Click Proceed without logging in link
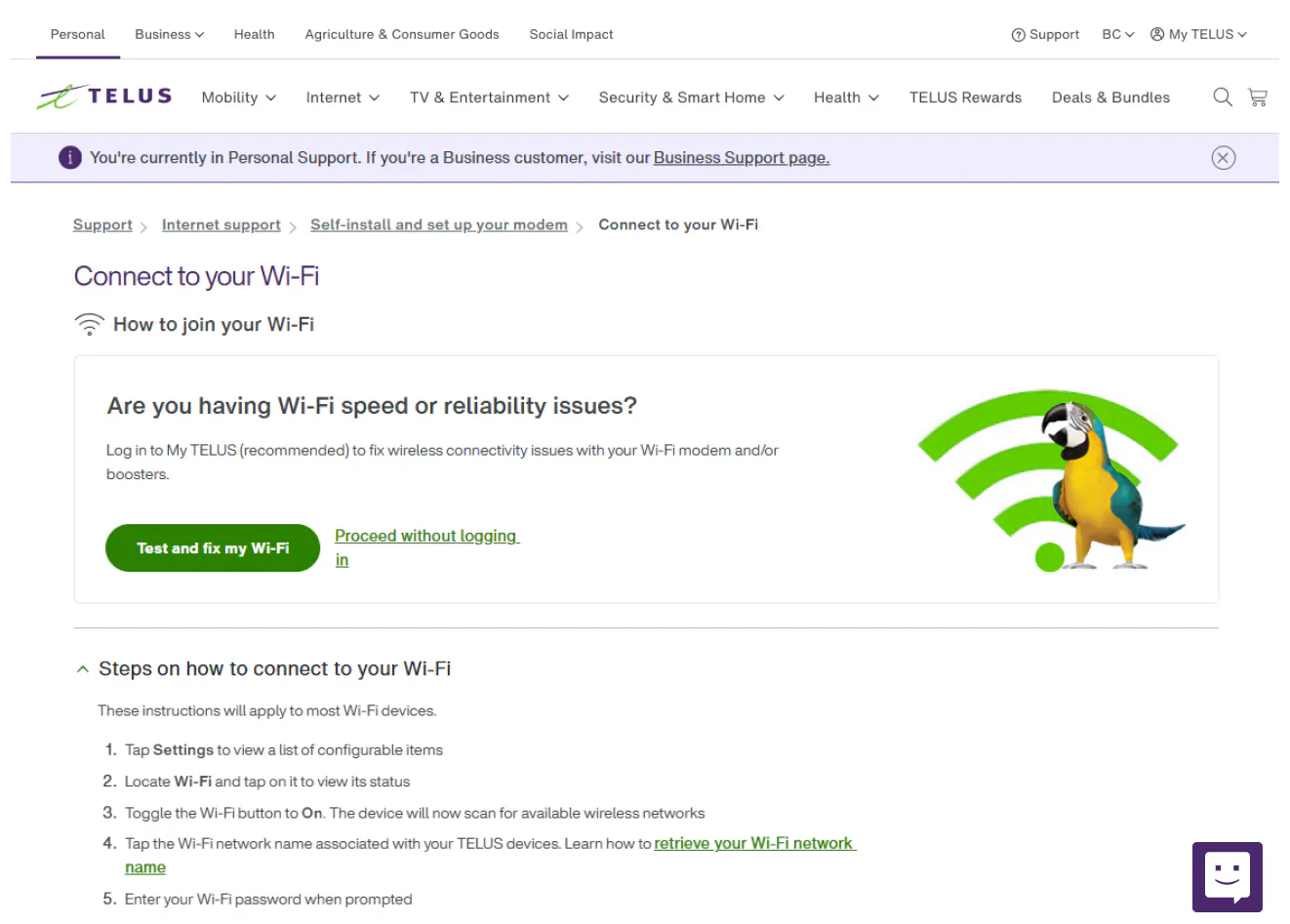 pyautogui.click(x=426, y=547)
